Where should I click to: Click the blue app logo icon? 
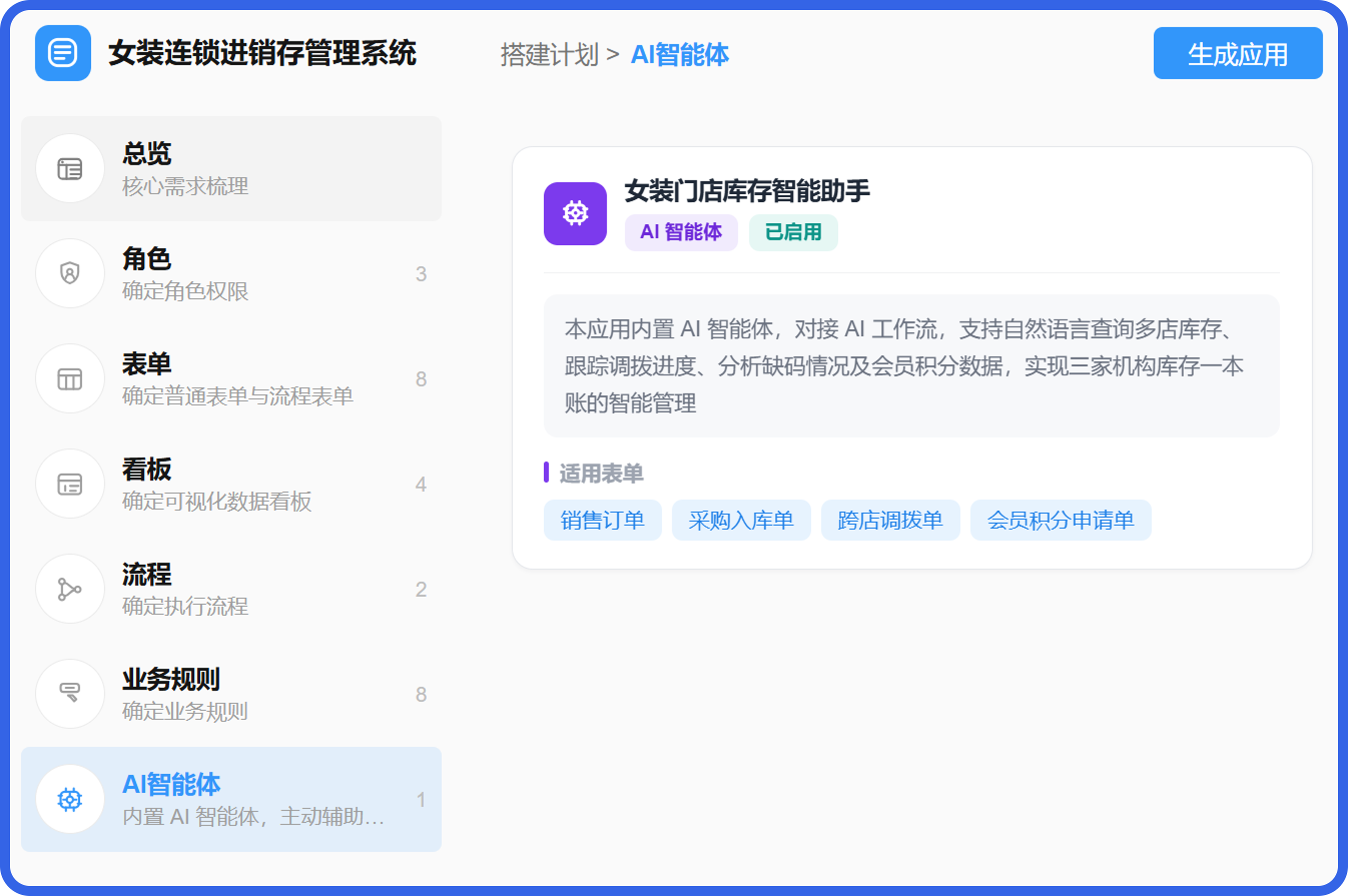(x=63, y=53)
